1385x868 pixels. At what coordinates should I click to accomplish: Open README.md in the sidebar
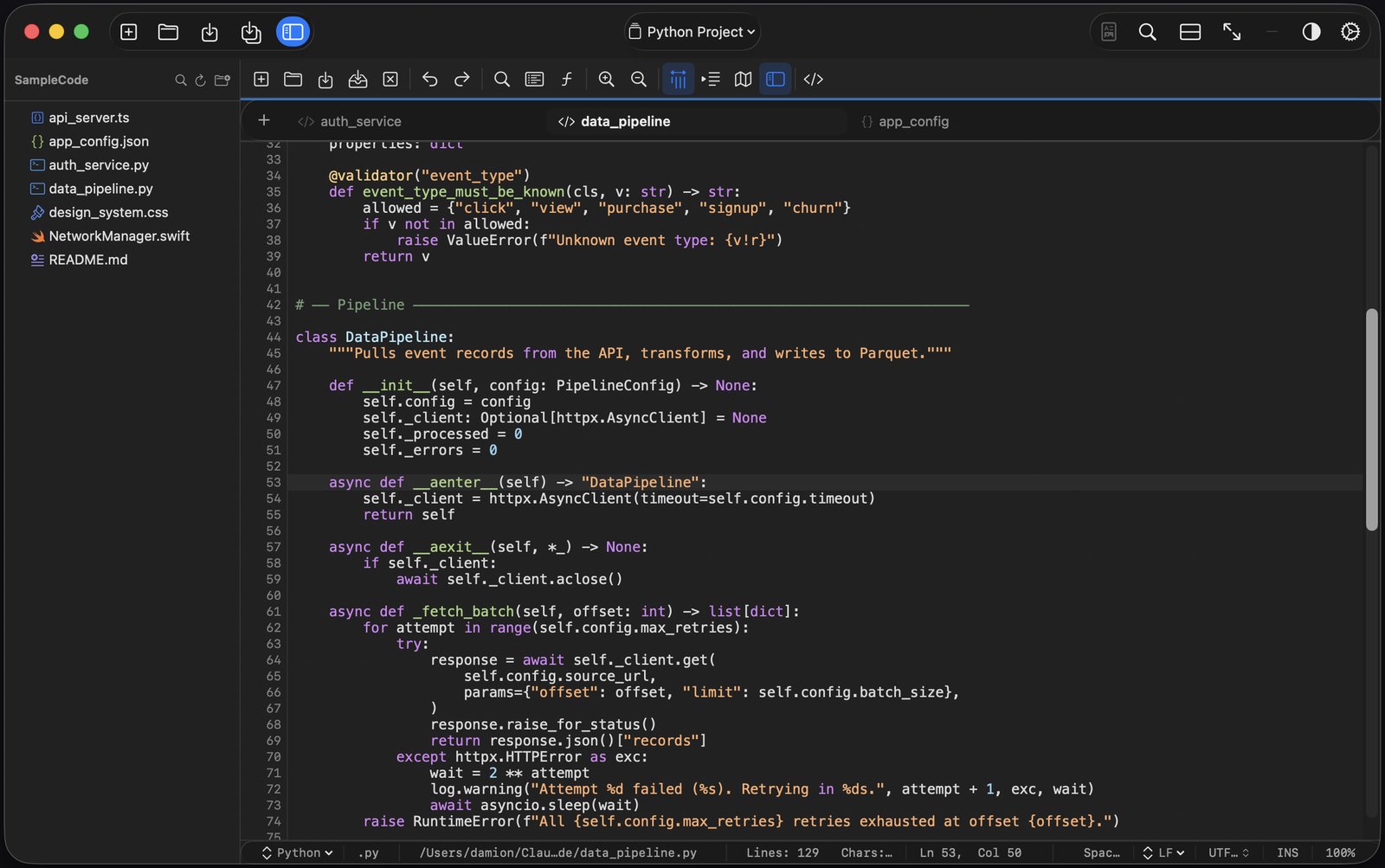(x=88, y=260)
